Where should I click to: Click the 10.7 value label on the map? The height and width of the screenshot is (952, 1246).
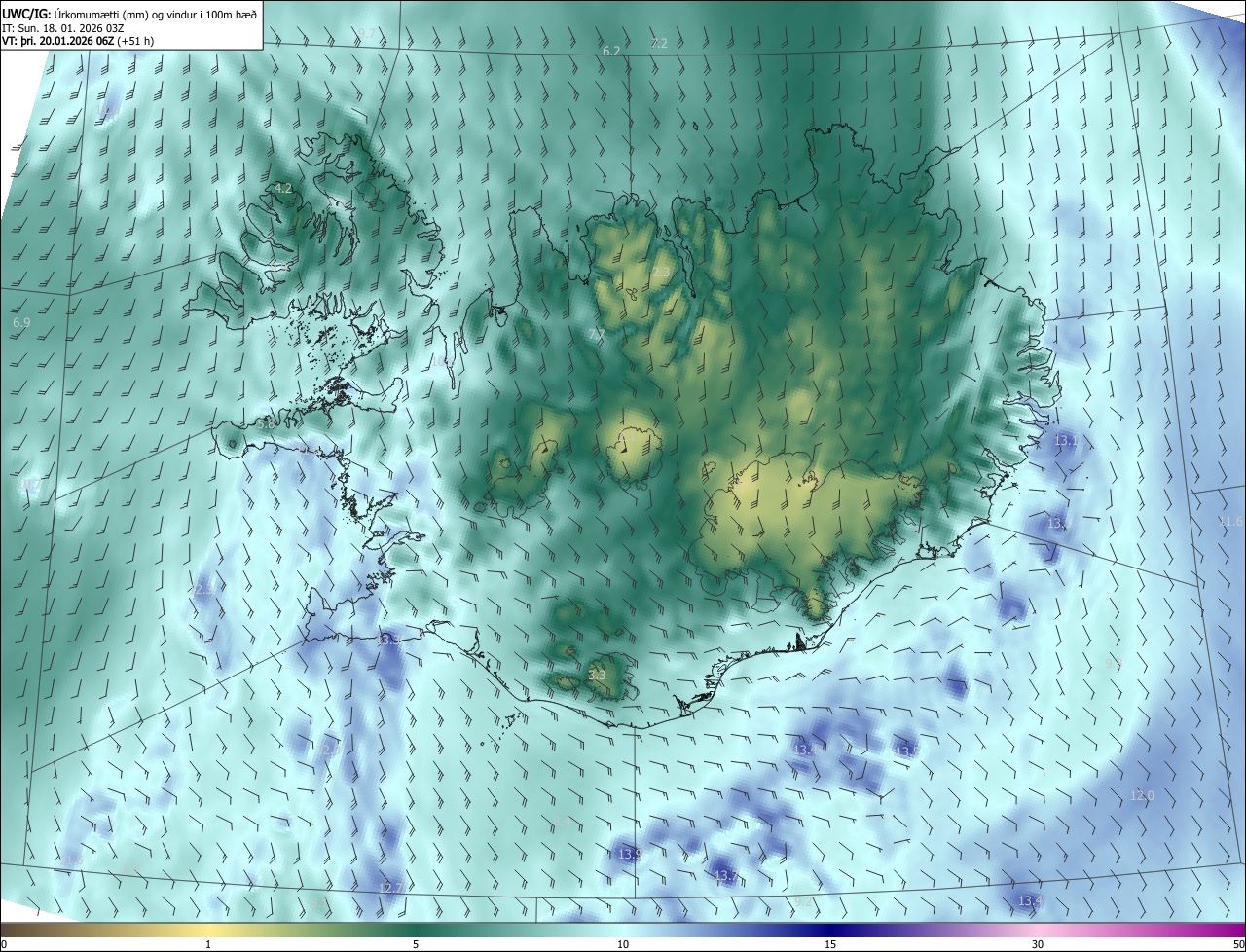pos(30,484)
